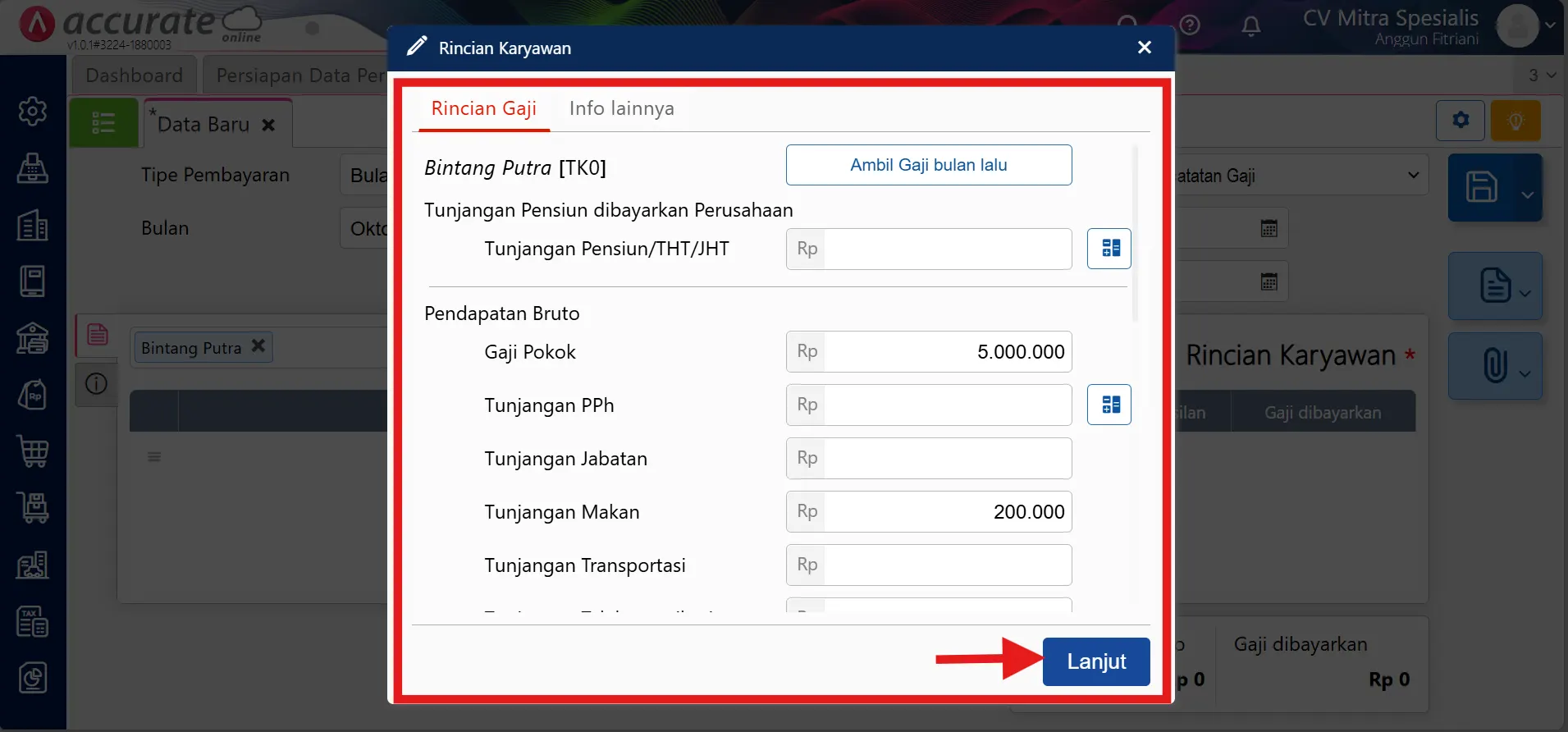Open the settings gear in left sidebar

pyautogui.click(x=33, y=111)
